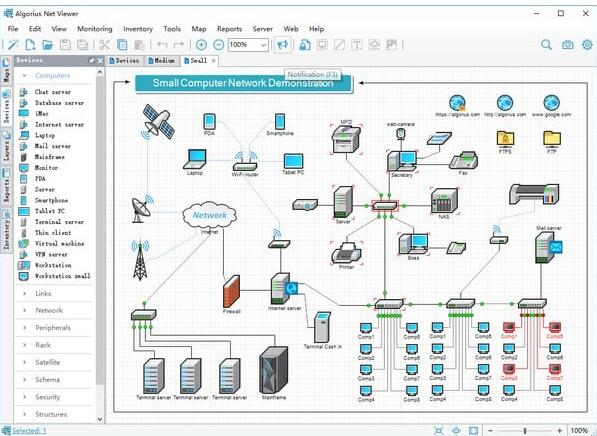This screenshot has height=436, width=597.
Task: Select Database server in device list
Action: (59, 103)
